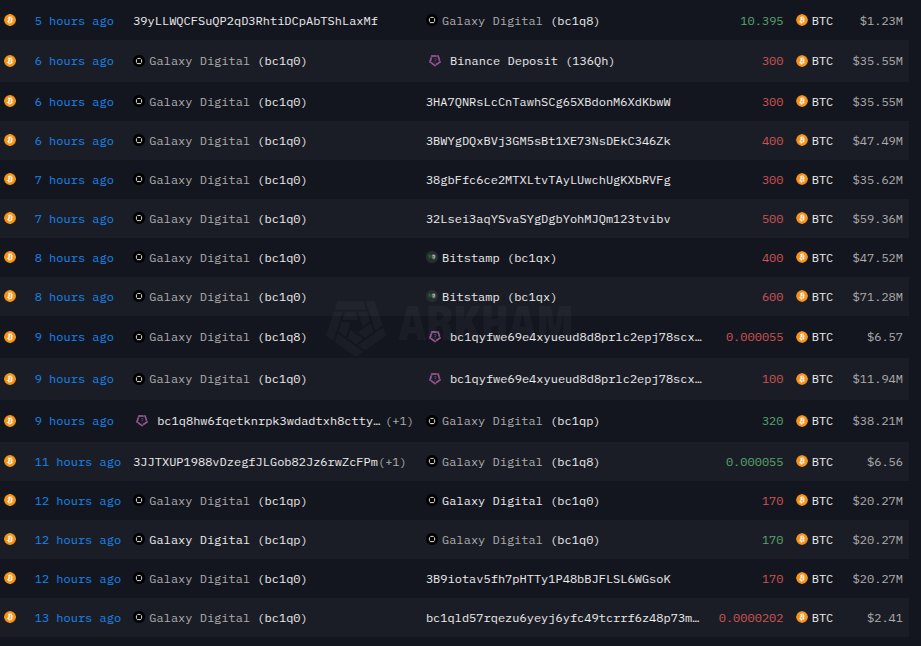The width and height of the screenshot is (921, 646).
Task: Click the Bitcoin chain icon beside '13 hours ago'
Action: coord(10,617)
